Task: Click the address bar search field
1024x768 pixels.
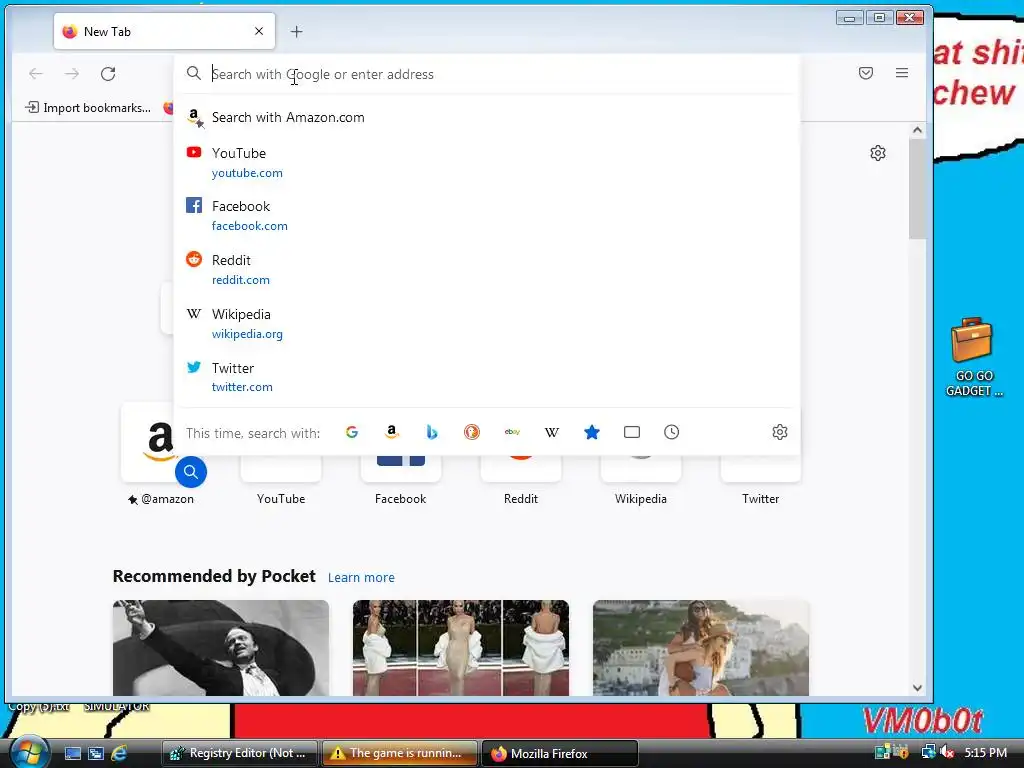Action: point(487,74)
